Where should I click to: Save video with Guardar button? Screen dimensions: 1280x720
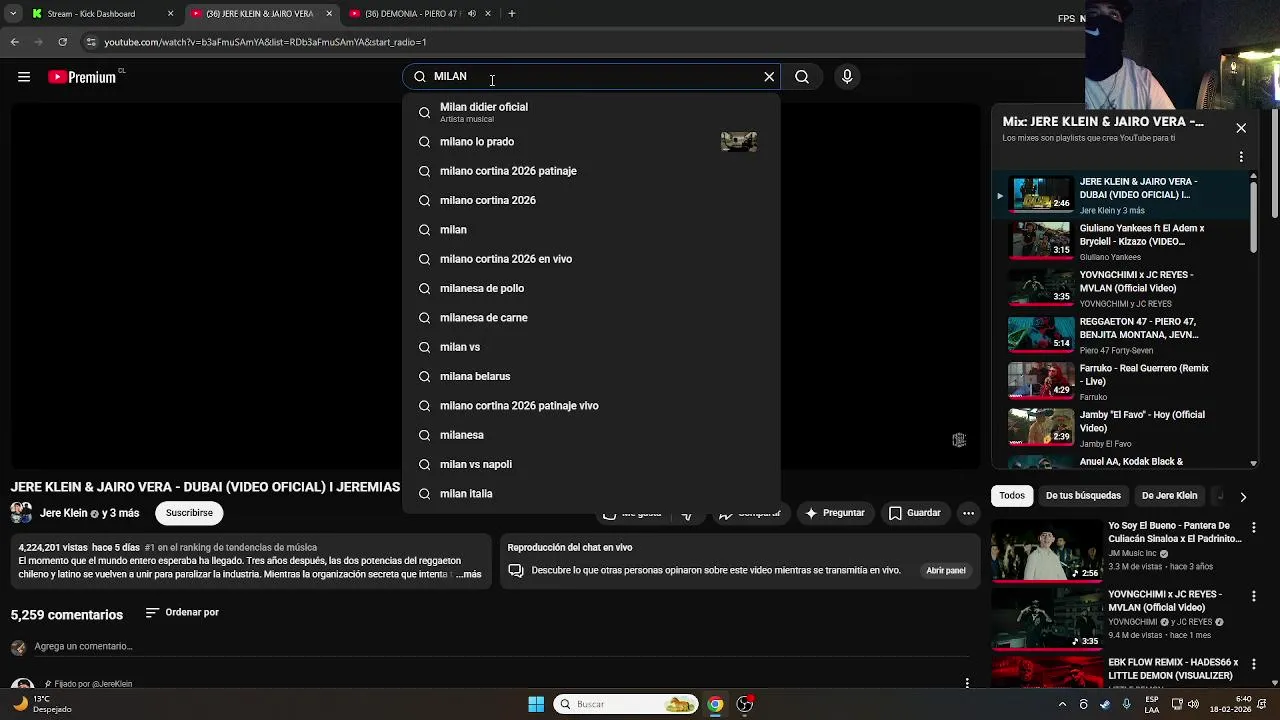coord(914,513)
